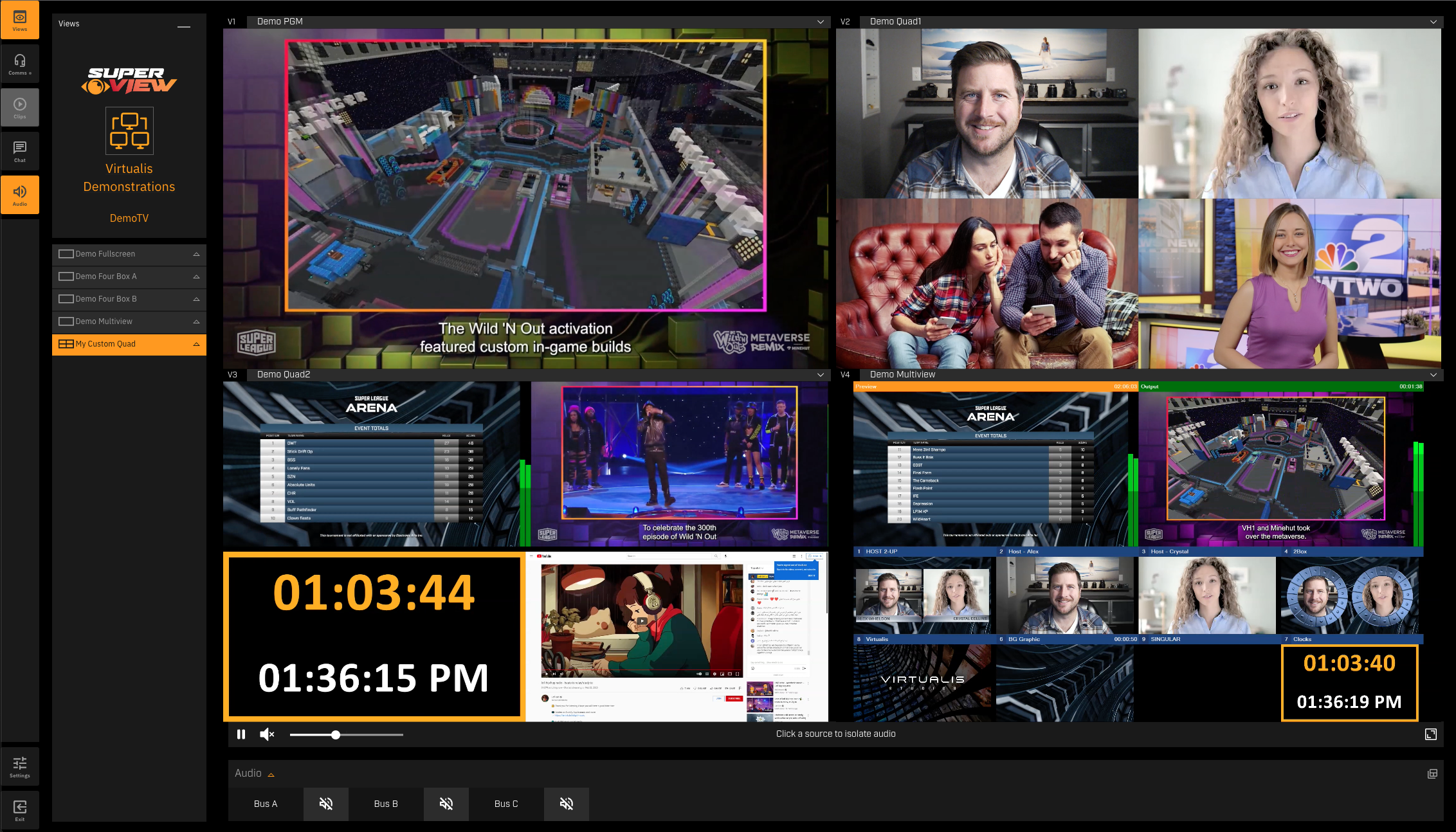Open V1 Demo PGM source dropdown
Screen dimensions: 1456x832
821,22
